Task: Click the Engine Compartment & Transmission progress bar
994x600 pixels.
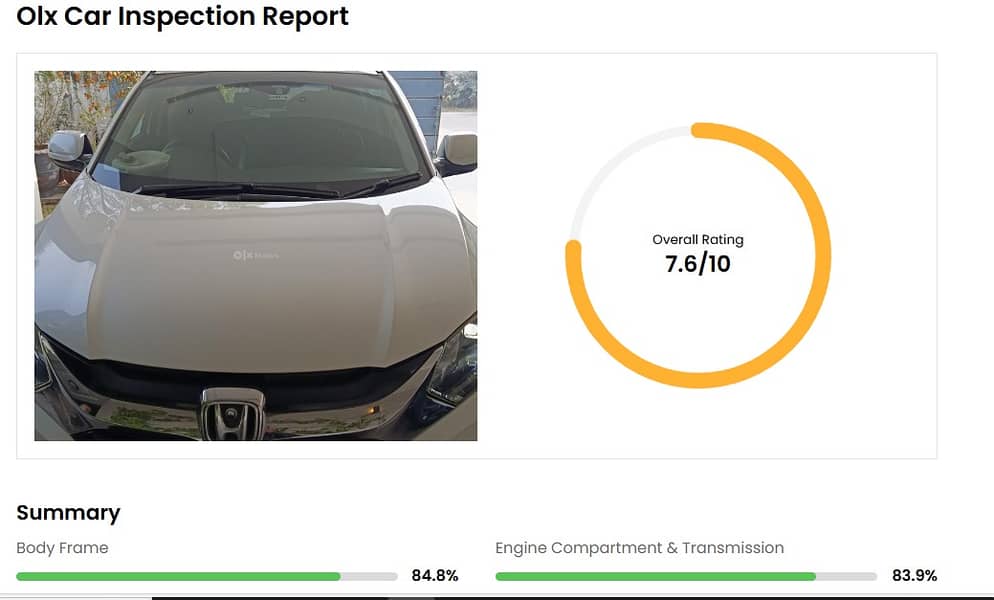Action: pos(655,576)
